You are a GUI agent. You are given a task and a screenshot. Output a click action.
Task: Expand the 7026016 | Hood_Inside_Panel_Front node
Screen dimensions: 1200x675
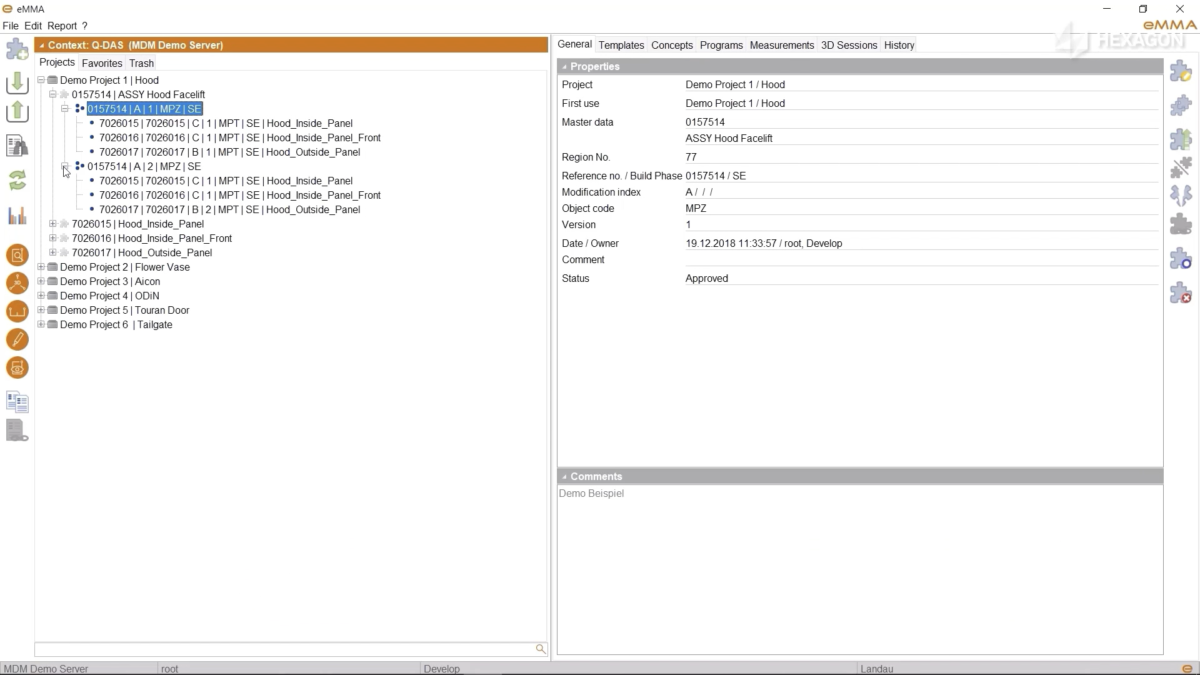pyautogui.click(x=53, y=238)
